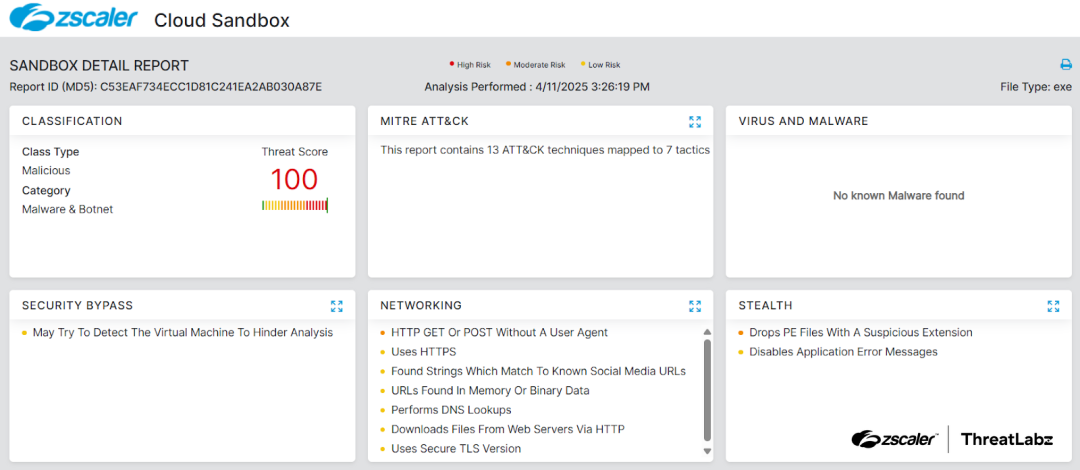Expand the MITRE ATT&CK panel
1080x470 pixels.
pyautogui.click(x=695, y=122)
